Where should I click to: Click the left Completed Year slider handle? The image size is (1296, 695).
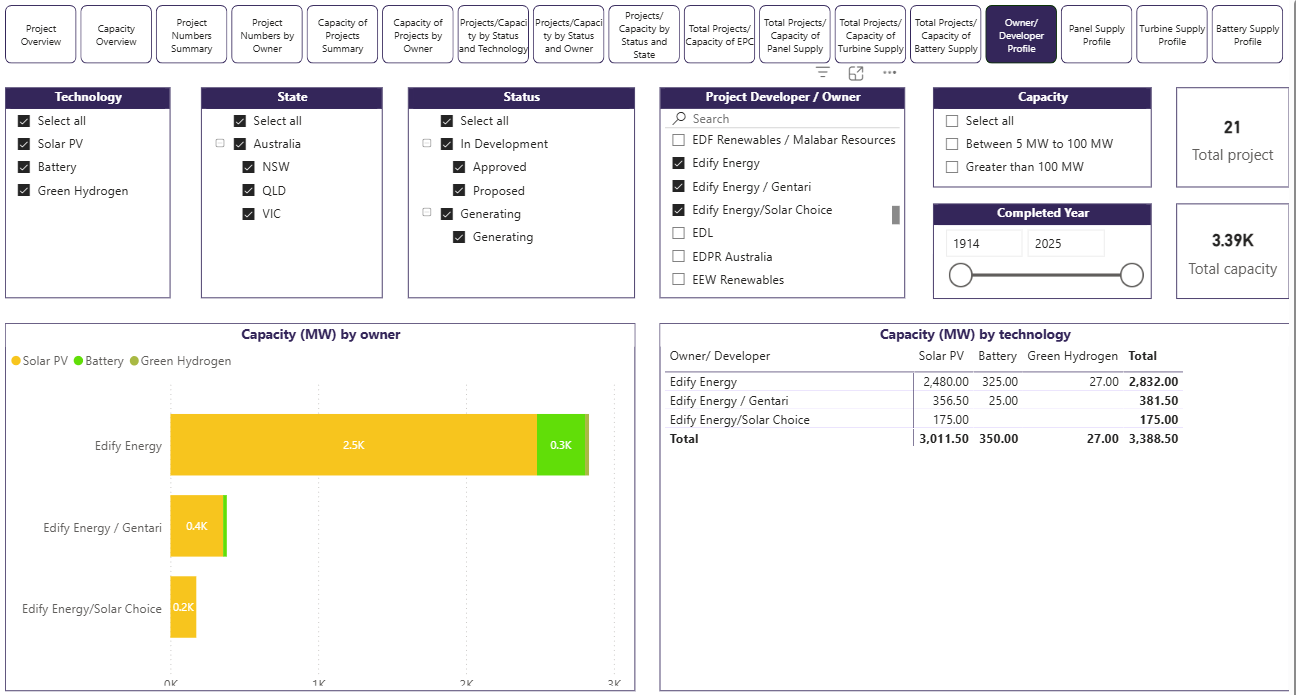coord(961,275)
